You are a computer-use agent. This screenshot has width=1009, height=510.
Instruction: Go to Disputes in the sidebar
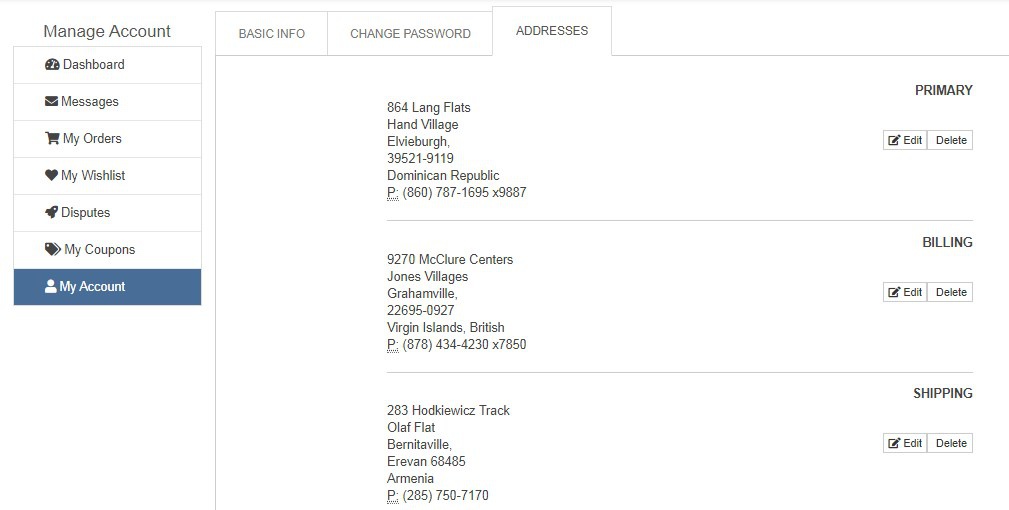85,213
